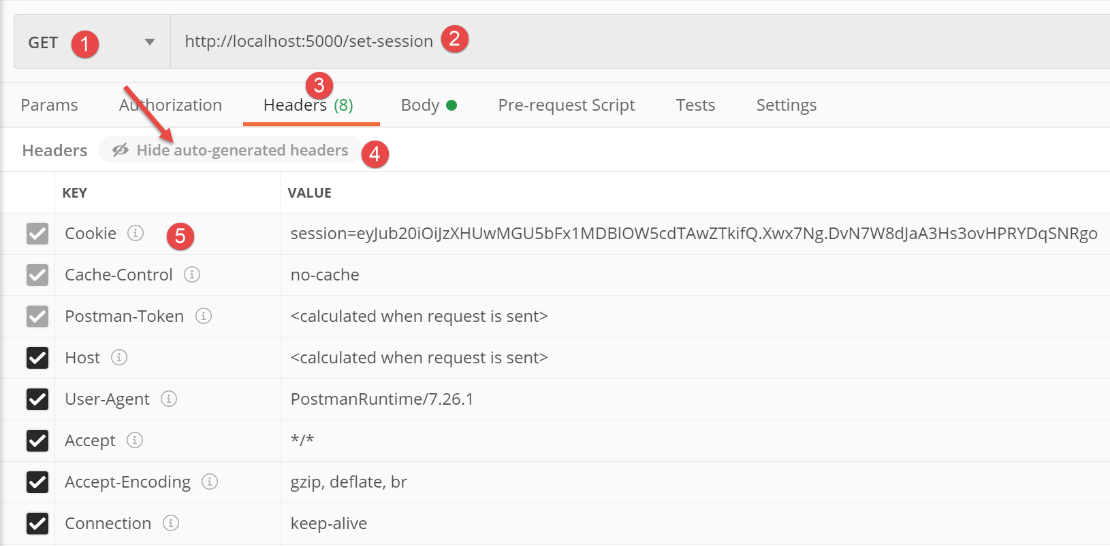Image resolution: width=1110 pixels, height=546 pixels.
Task: Disable the User-Agent header checkbox
Action: [x=37, y=399]
